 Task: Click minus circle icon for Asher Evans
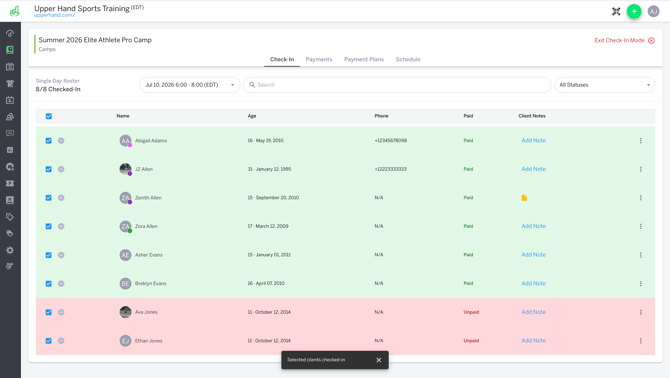(x=61, y=255)
